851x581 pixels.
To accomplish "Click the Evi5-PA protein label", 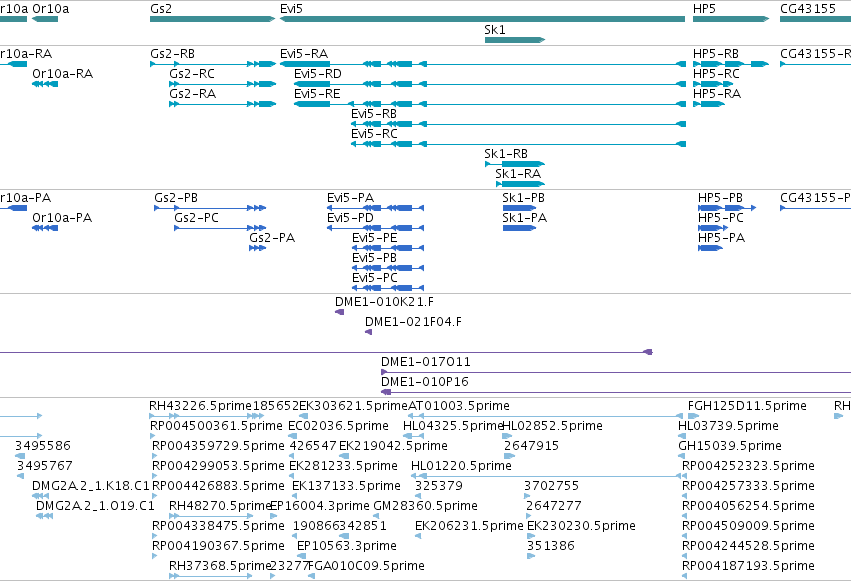I will point(351,198).
